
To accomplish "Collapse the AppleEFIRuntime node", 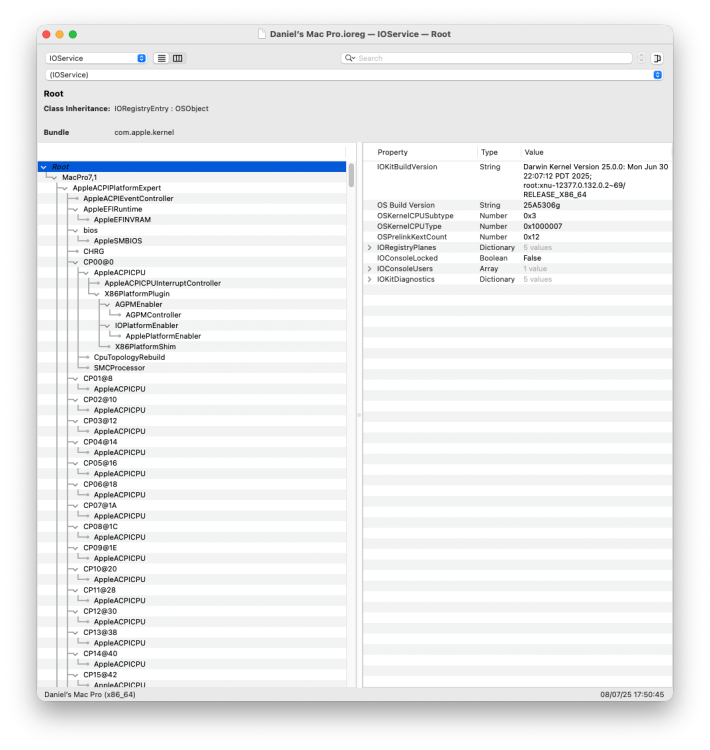I will [x=75, y=210].
